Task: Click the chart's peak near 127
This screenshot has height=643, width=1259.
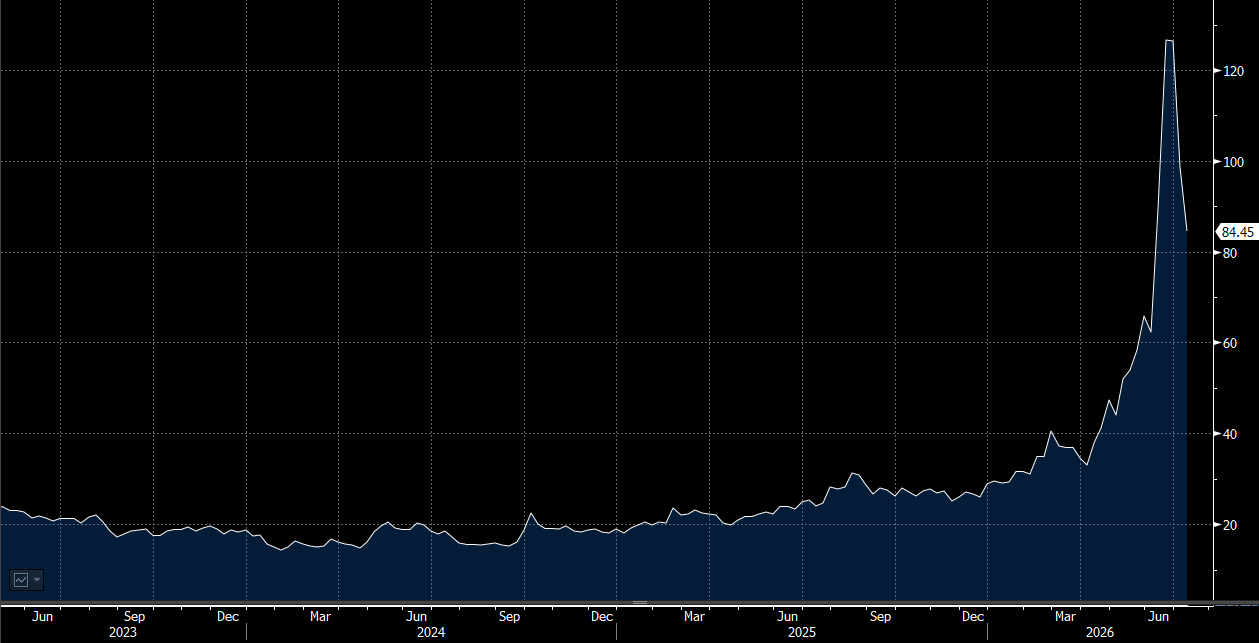Action: click(x=1169, y=40)
